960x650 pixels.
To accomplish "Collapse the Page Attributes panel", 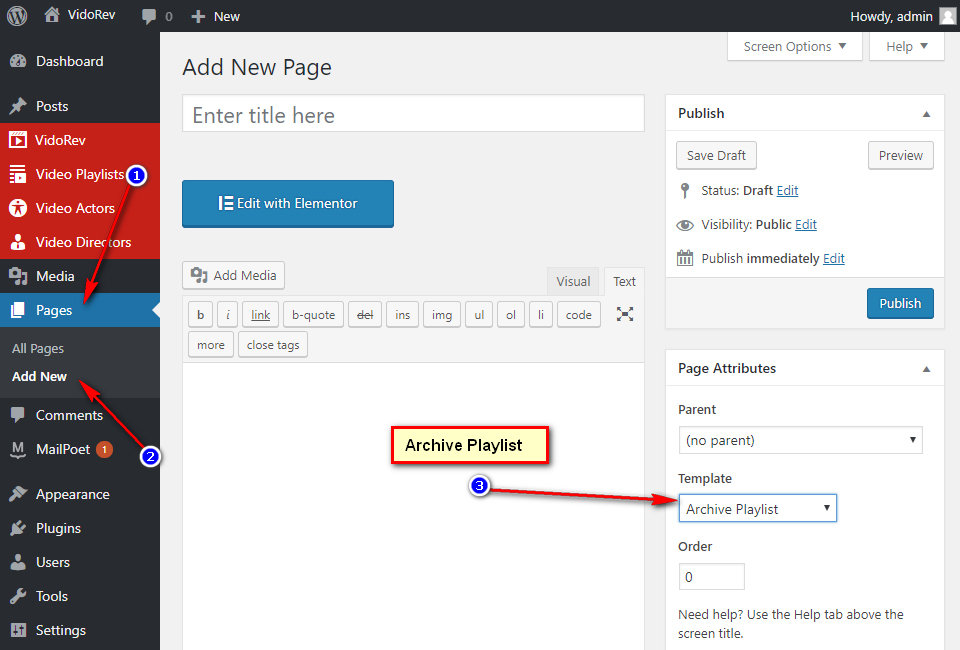I will pyautogui.click(x=927, y=368).
